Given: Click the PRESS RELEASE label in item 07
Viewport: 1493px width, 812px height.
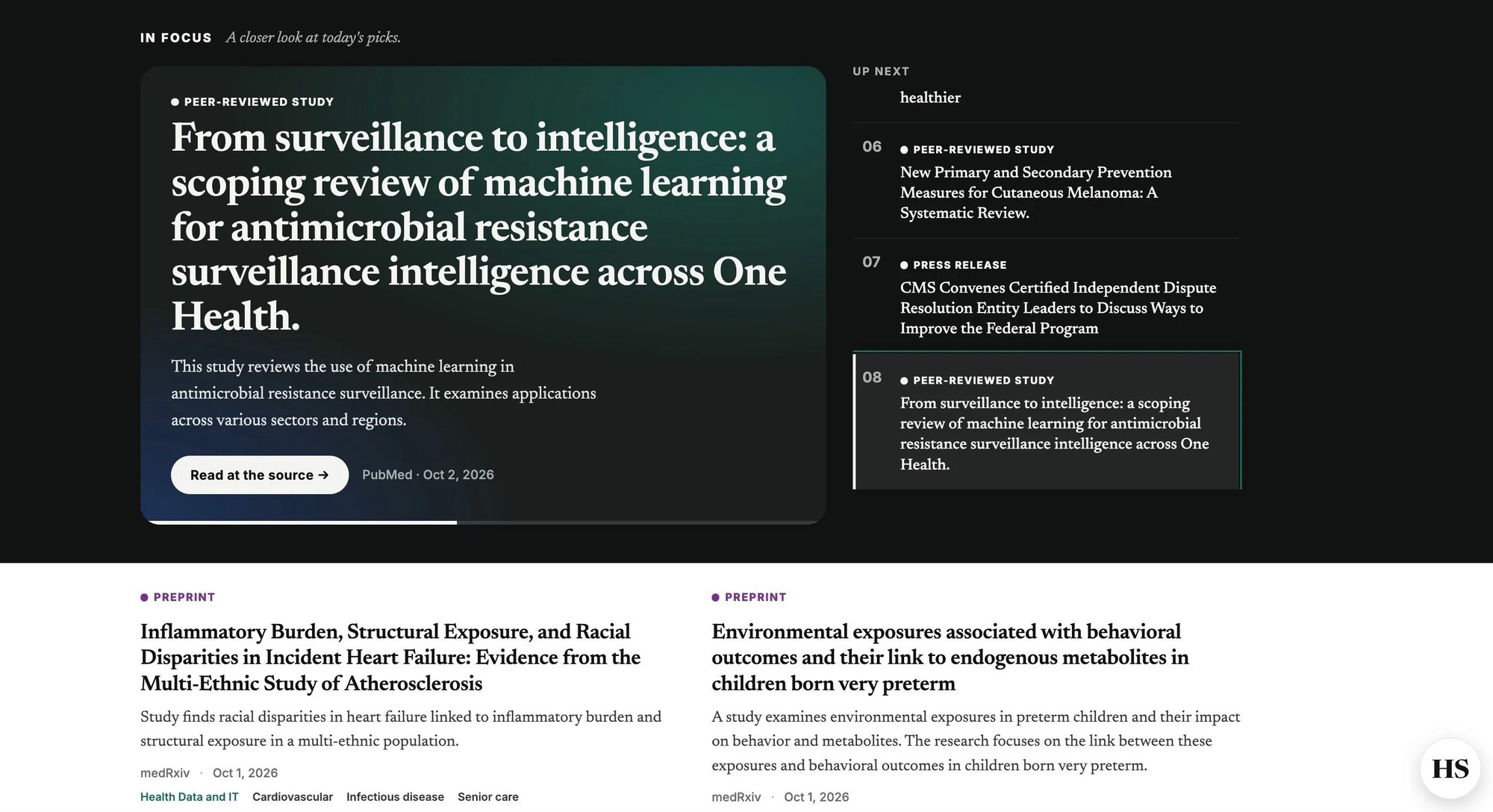Looking at the screenshot, I should 953,265.
